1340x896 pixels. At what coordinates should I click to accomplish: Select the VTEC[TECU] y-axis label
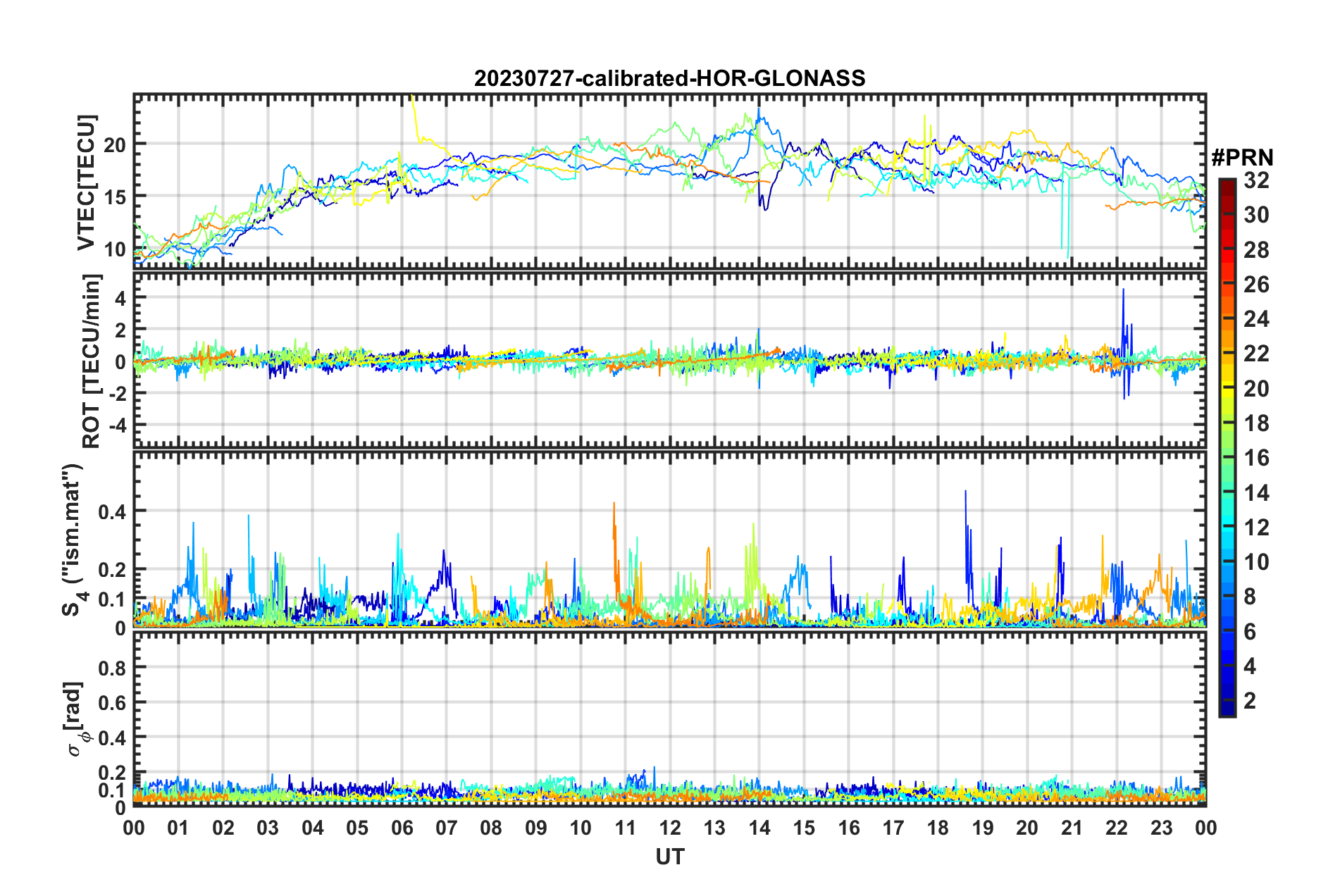click(x=86, y=183)
